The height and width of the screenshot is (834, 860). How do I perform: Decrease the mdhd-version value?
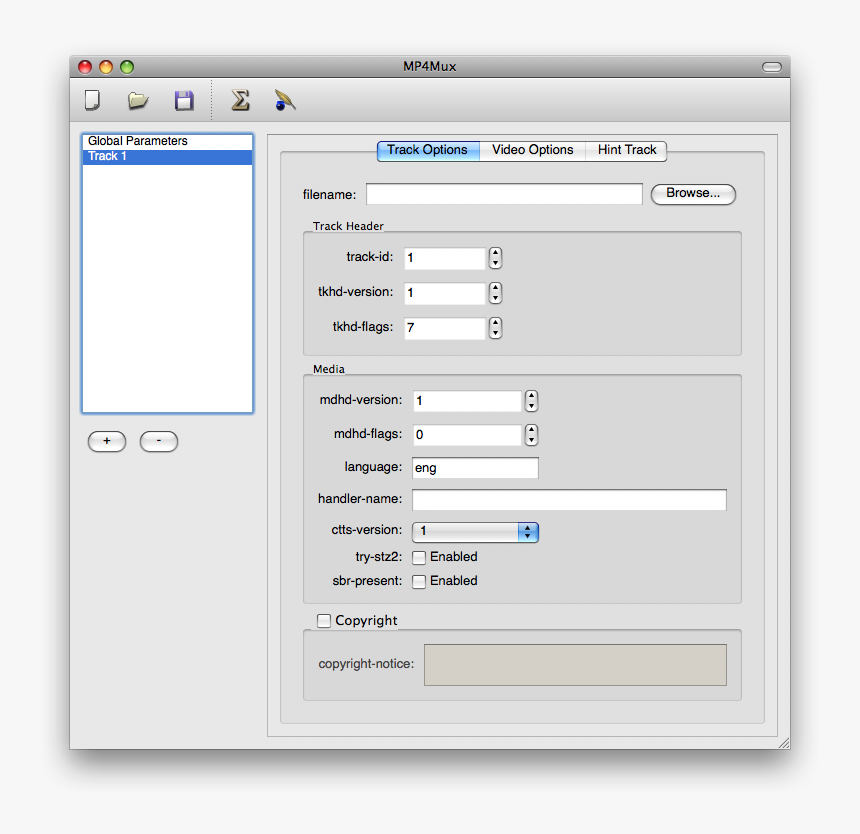531,406
